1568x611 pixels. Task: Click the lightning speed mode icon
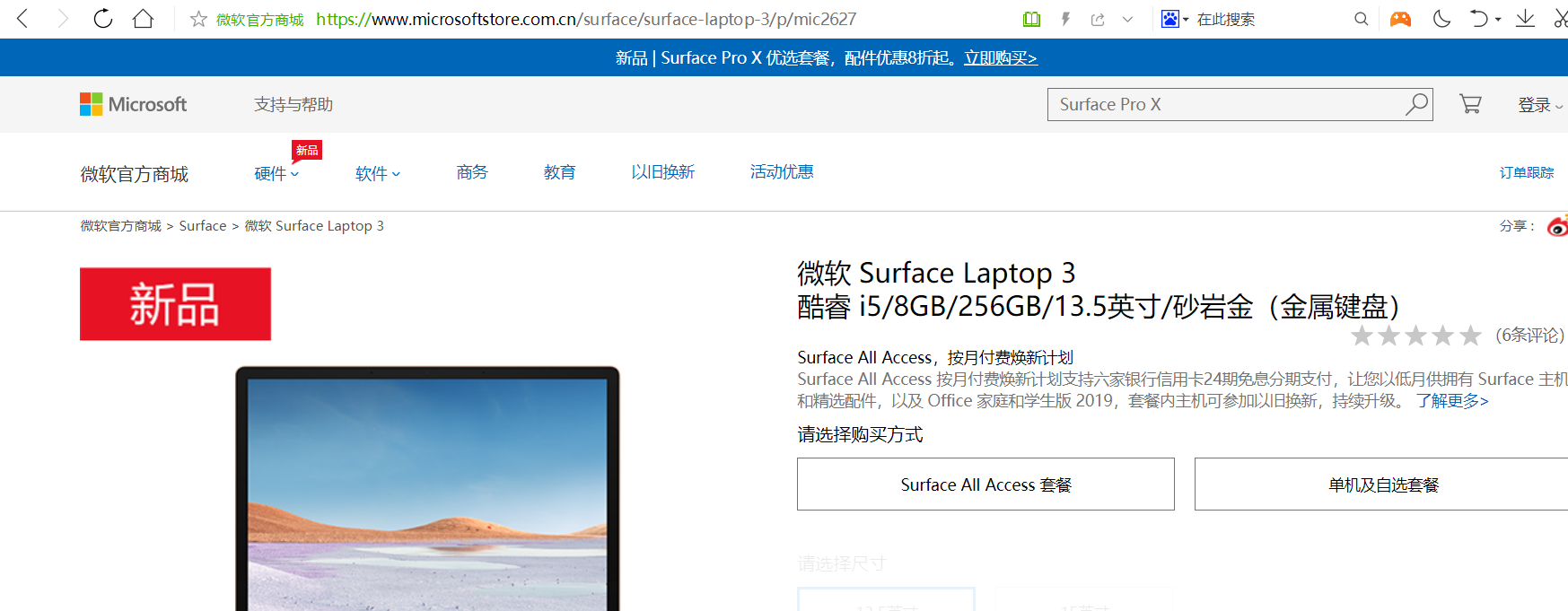pos(1065,19)
